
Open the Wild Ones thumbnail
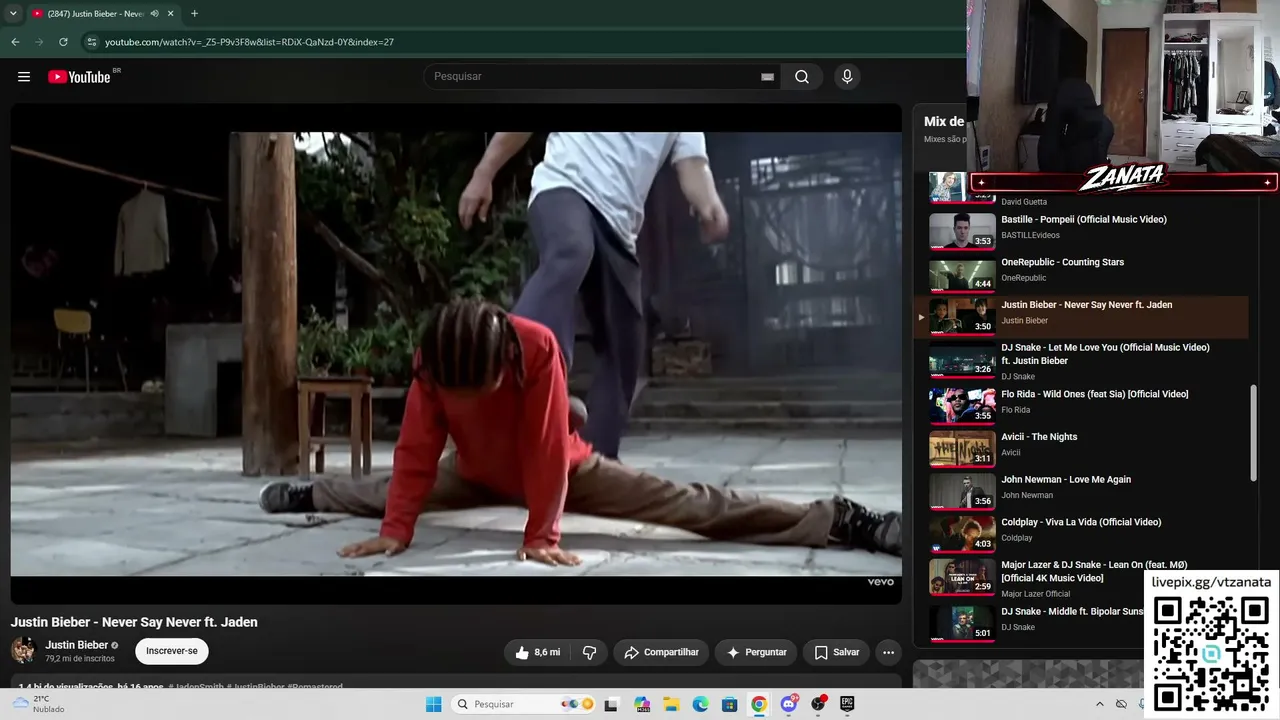[962, 406]
